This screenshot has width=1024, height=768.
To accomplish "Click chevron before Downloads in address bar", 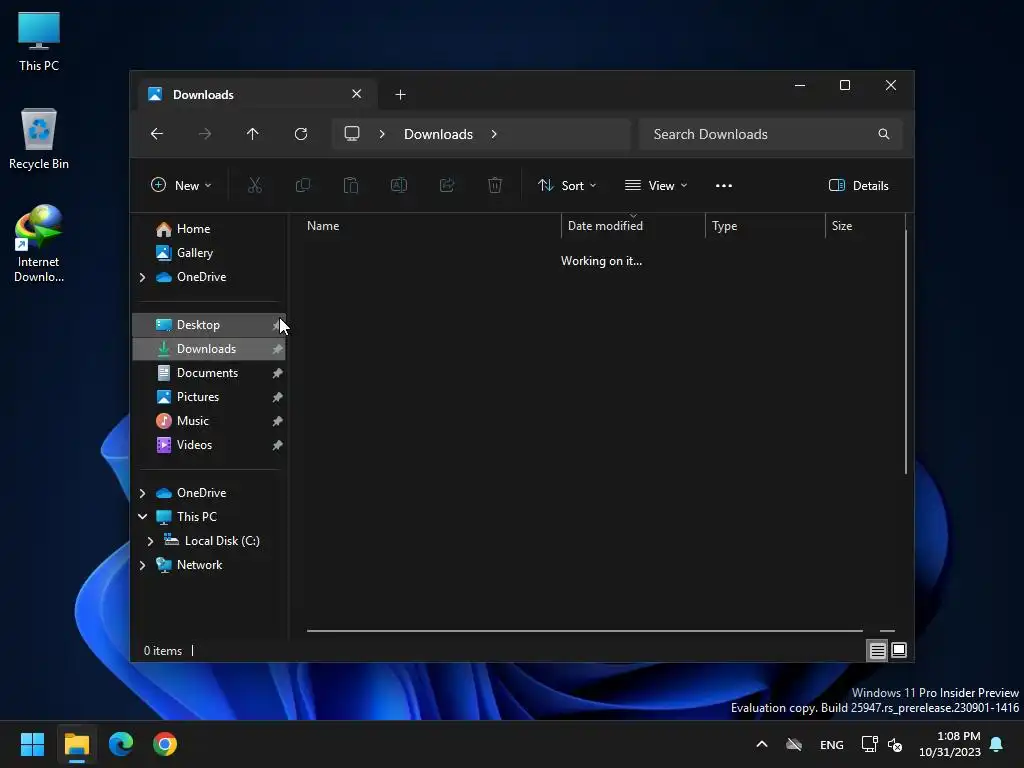I will coord(382,134).
